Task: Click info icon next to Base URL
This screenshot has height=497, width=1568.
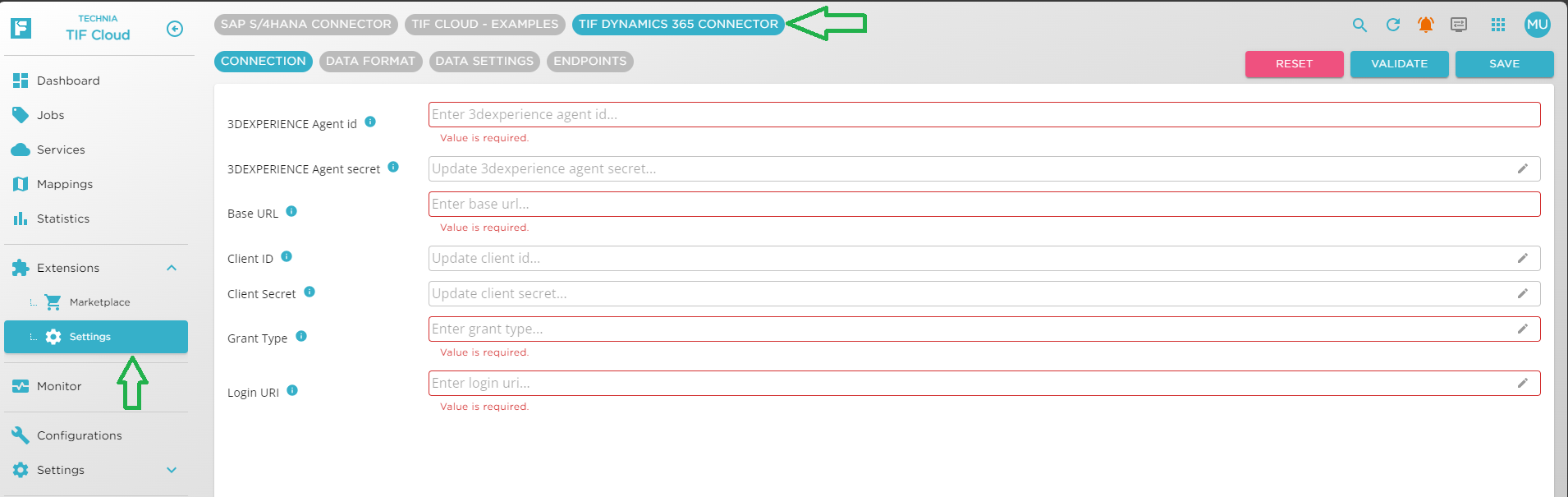Action: [291, 211]
